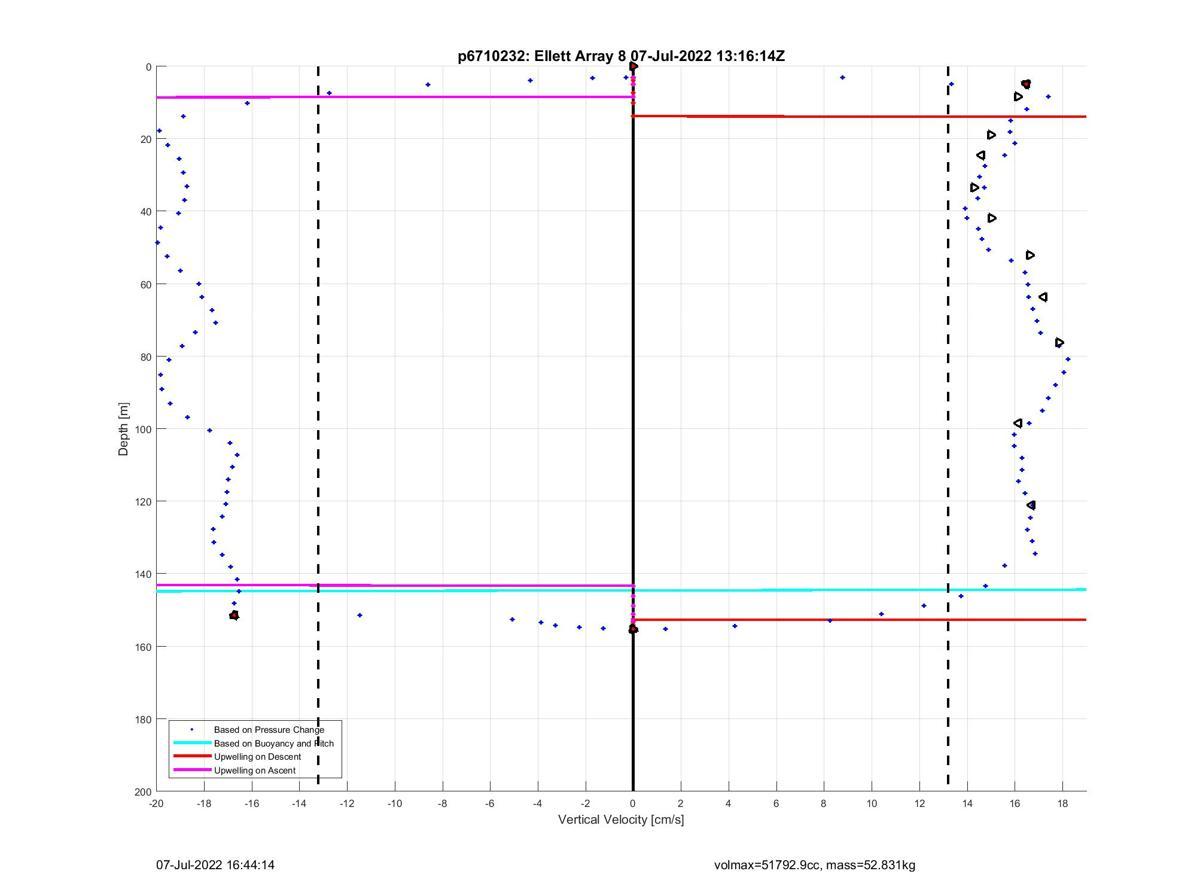Click the x-axis tick label '0'
The image size is (1200, 889).
pos(633,804)
